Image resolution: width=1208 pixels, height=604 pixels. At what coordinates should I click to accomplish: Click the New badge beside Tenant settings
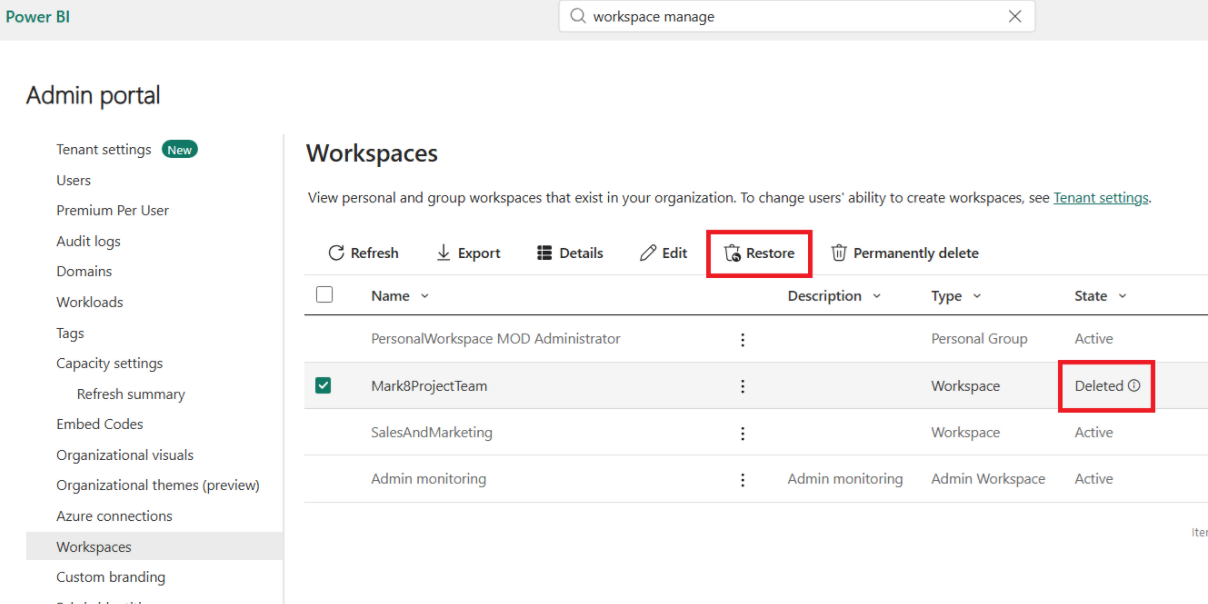[180, 150]
